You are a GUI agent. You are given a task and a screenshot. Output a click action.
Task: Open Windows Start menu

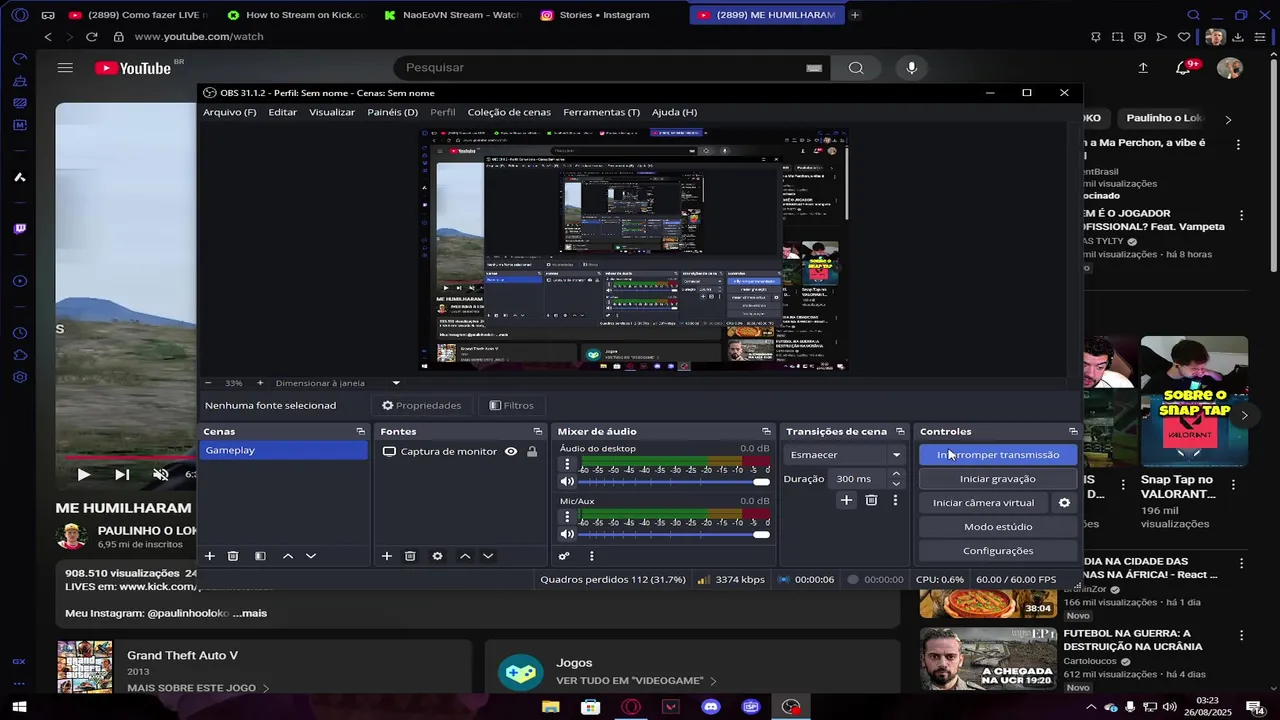point(18,707)
